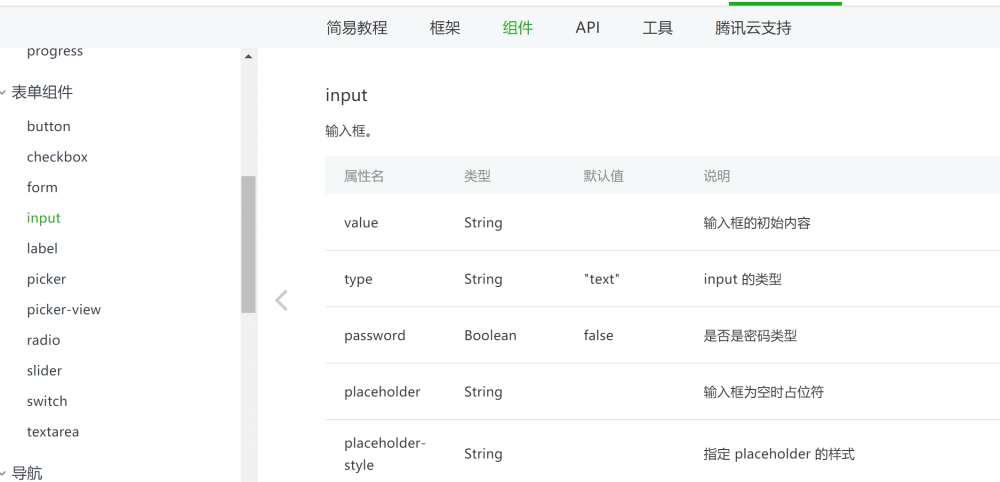1000x482 pixels.
Task: Open the progress component page in sidebar
Action: coord(55,51)
